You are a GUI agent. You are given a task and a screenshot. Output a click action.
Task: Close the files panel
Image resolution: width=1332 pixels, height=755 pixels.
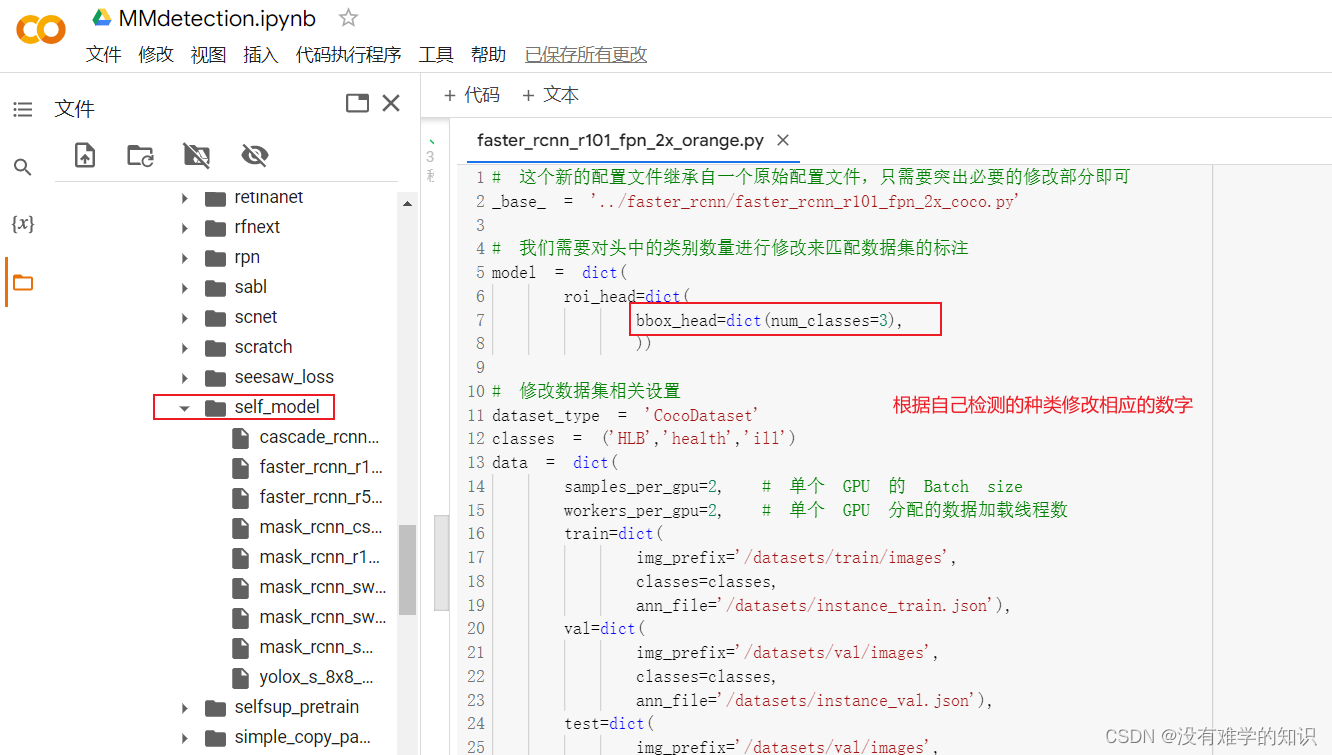[x=391, y=103]
